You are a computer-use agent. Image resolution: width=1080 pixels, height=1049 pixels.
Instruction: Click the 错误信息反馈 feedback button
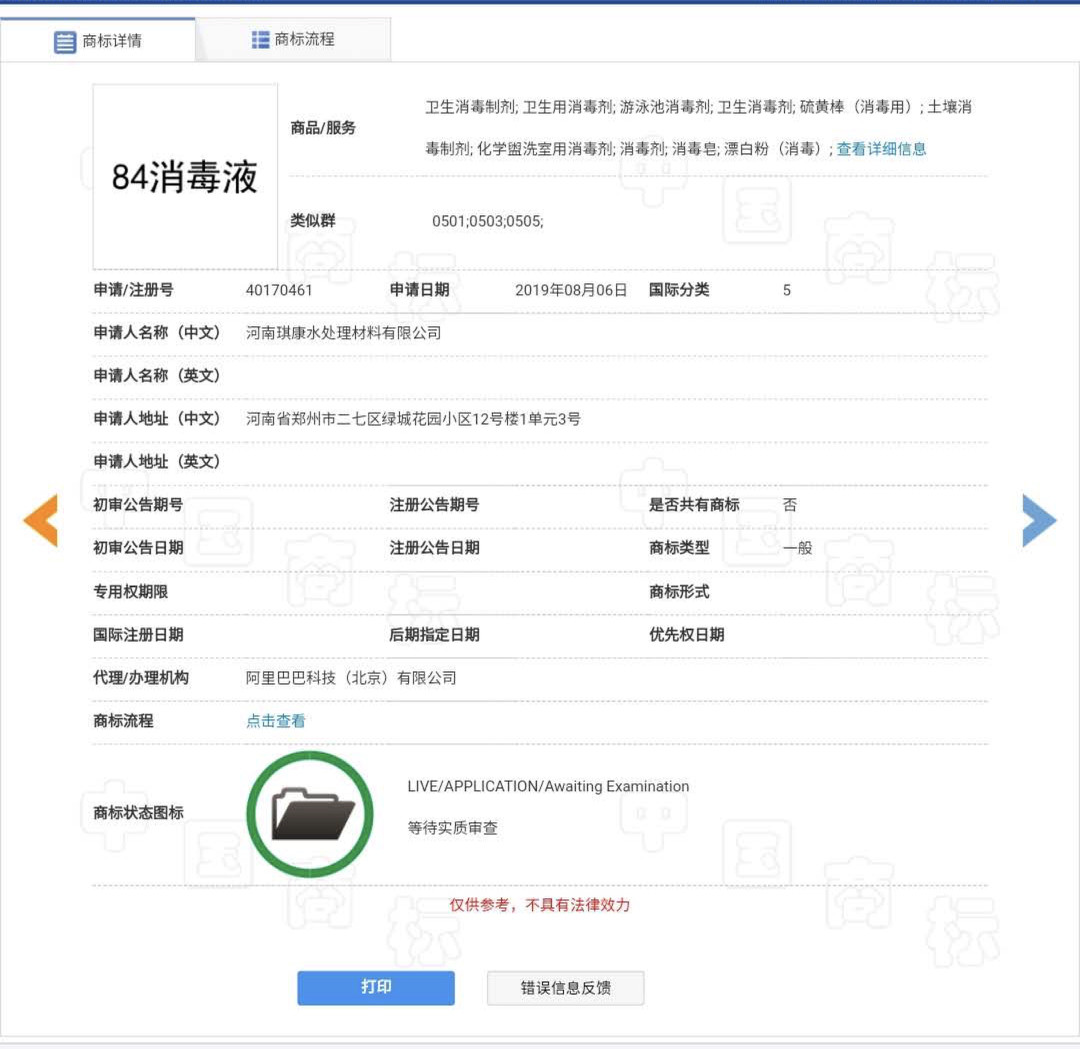coord(565,987)
